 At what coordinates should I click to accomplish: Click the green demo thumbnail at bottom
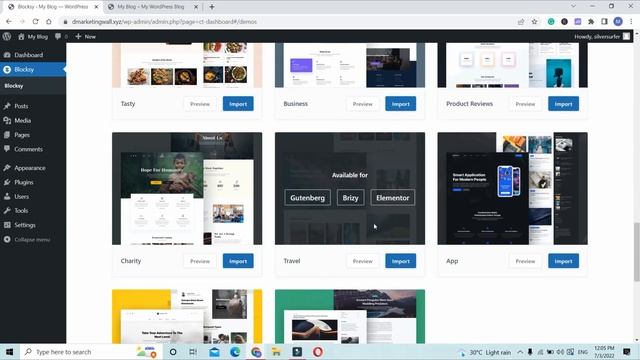coord(350,317)
